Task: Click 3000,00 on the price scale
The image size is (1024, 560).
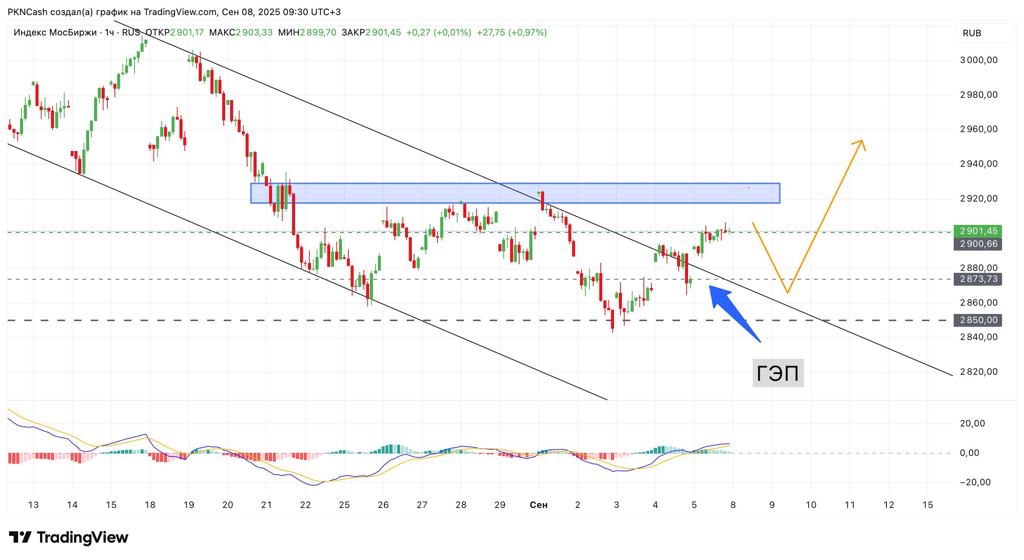Action: point(977,60)
